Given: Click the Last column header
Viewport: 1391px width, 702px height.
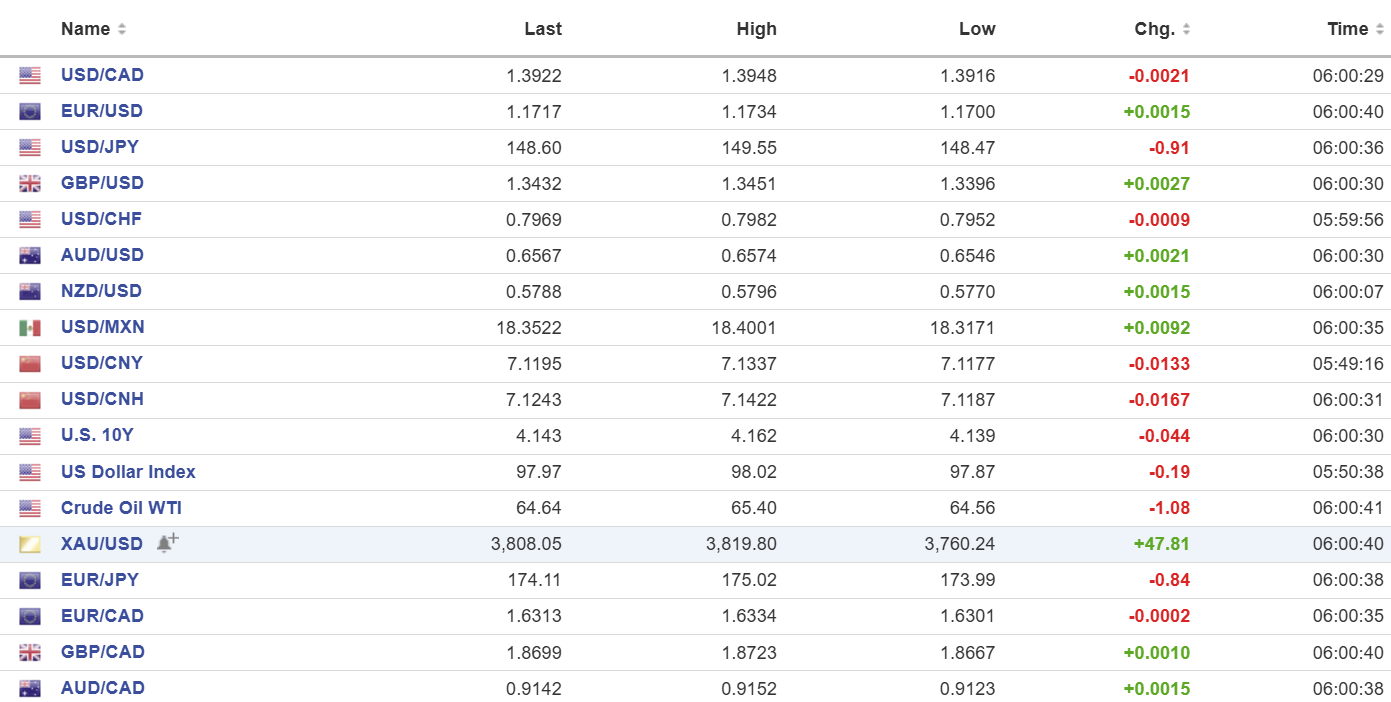Looking at the screenshot, I should [543, 29].
